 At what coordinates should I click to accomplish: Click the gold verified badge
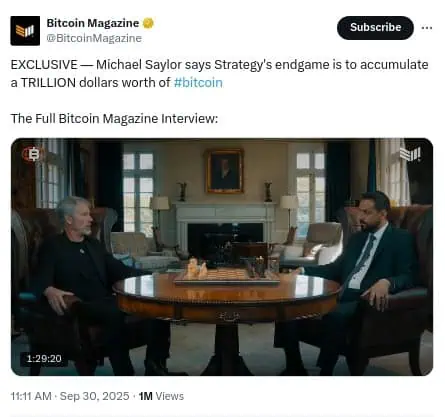(x=148, y=23)
